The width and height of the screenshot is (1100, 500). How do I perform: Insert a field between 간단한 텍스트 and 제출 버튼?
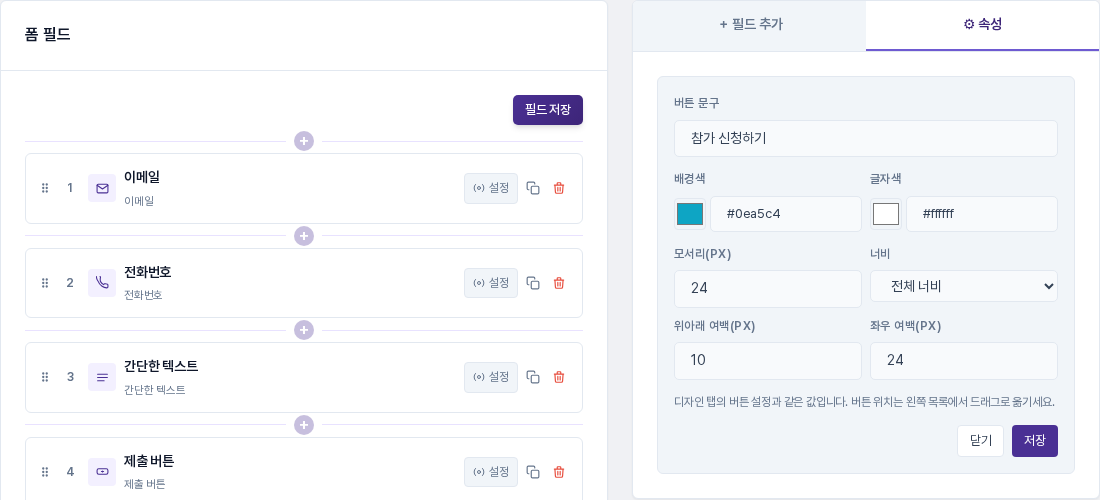click(304, 424)
